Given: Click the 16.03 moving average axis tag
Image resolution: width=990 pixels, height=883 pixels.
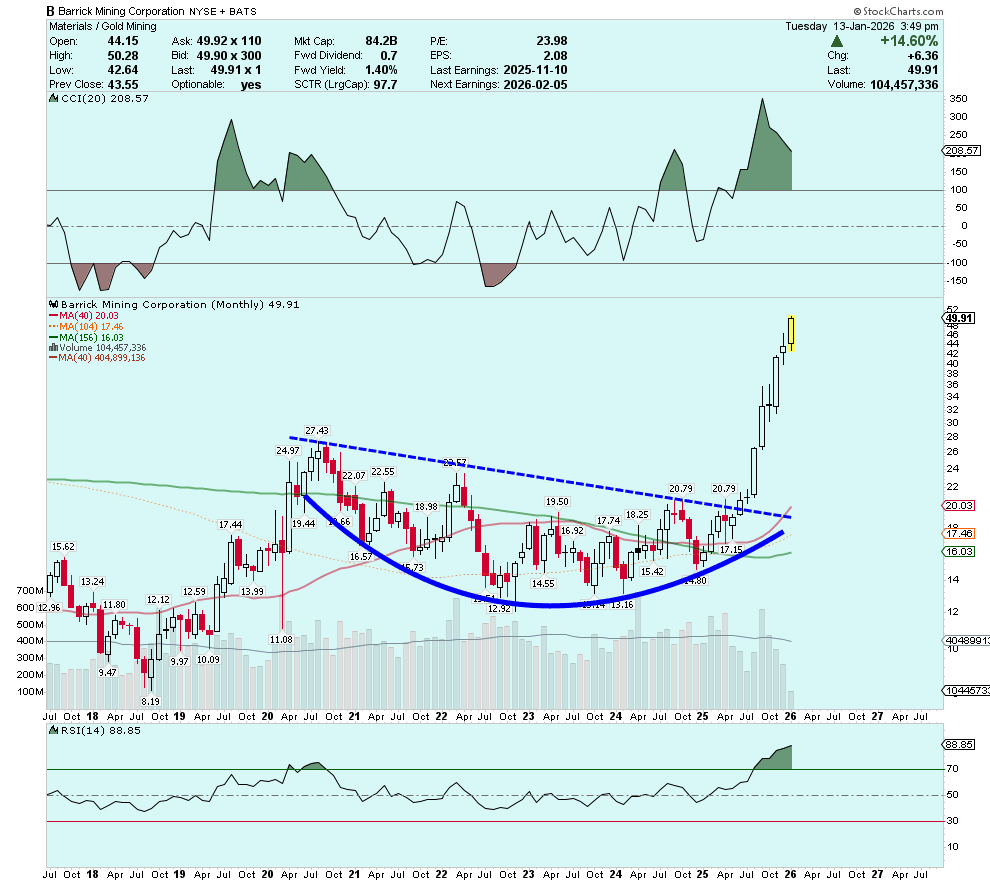Looking at the screenshot, I should click(960, 552).
